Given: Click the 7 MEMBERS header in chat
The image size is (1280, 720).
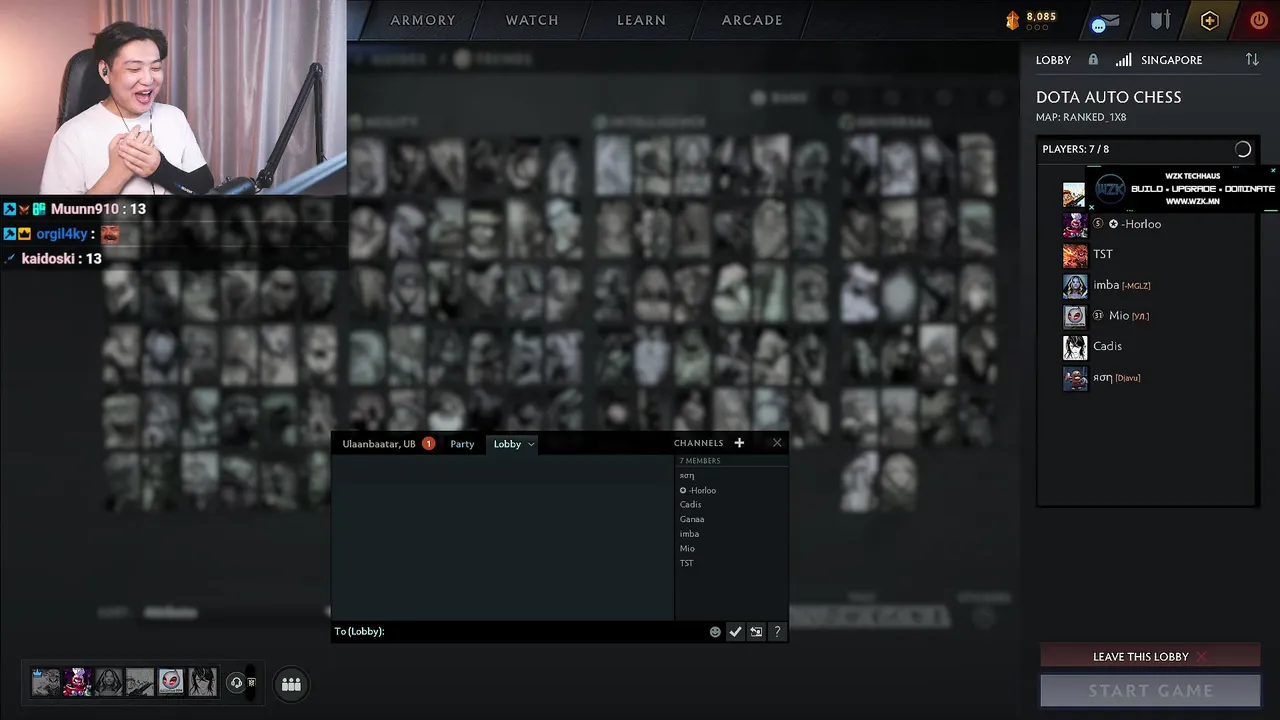Looking at the screenshot, I should (x=700, y=461).
